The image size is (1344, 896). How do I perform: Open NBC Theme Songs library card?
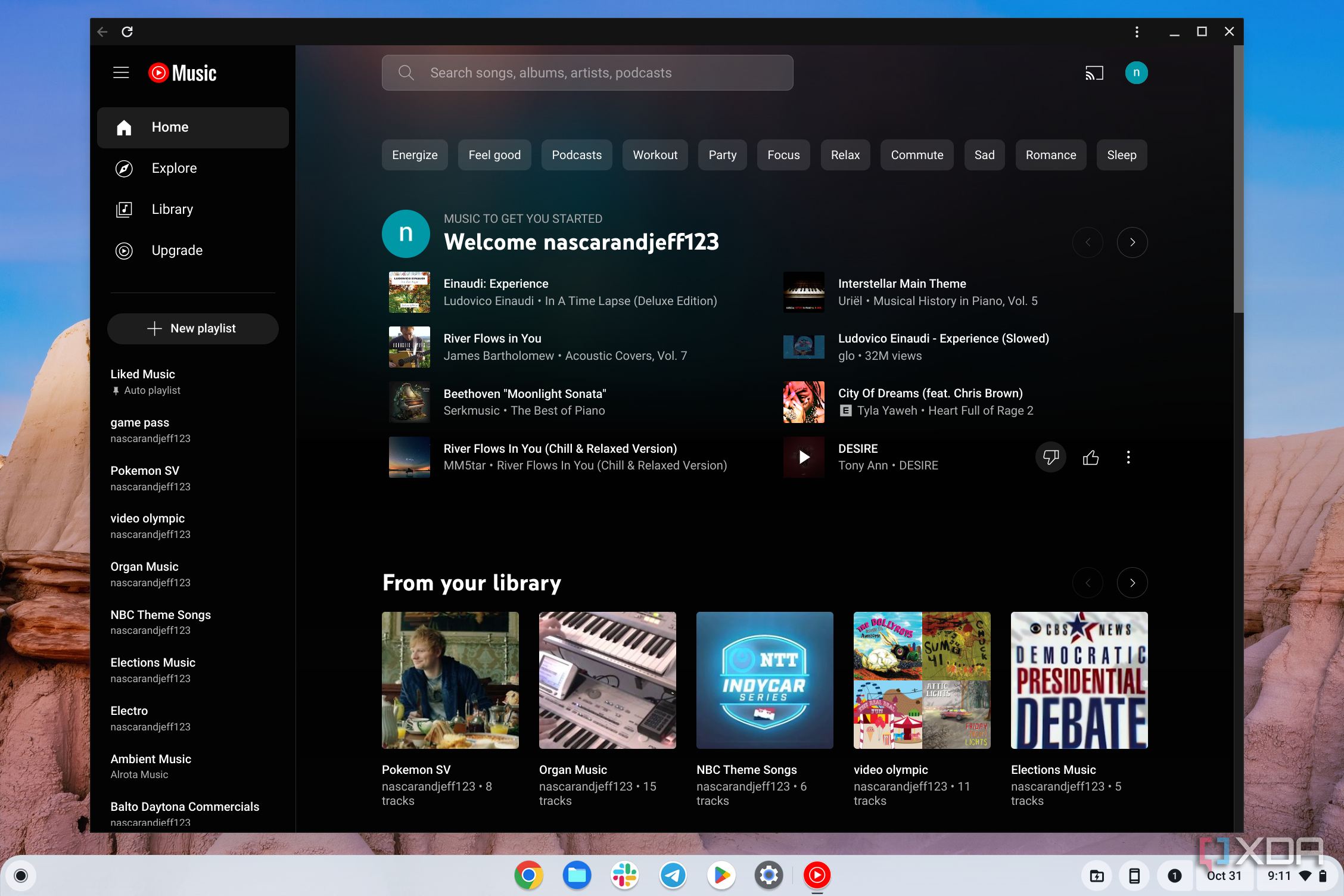pos(765,680)
